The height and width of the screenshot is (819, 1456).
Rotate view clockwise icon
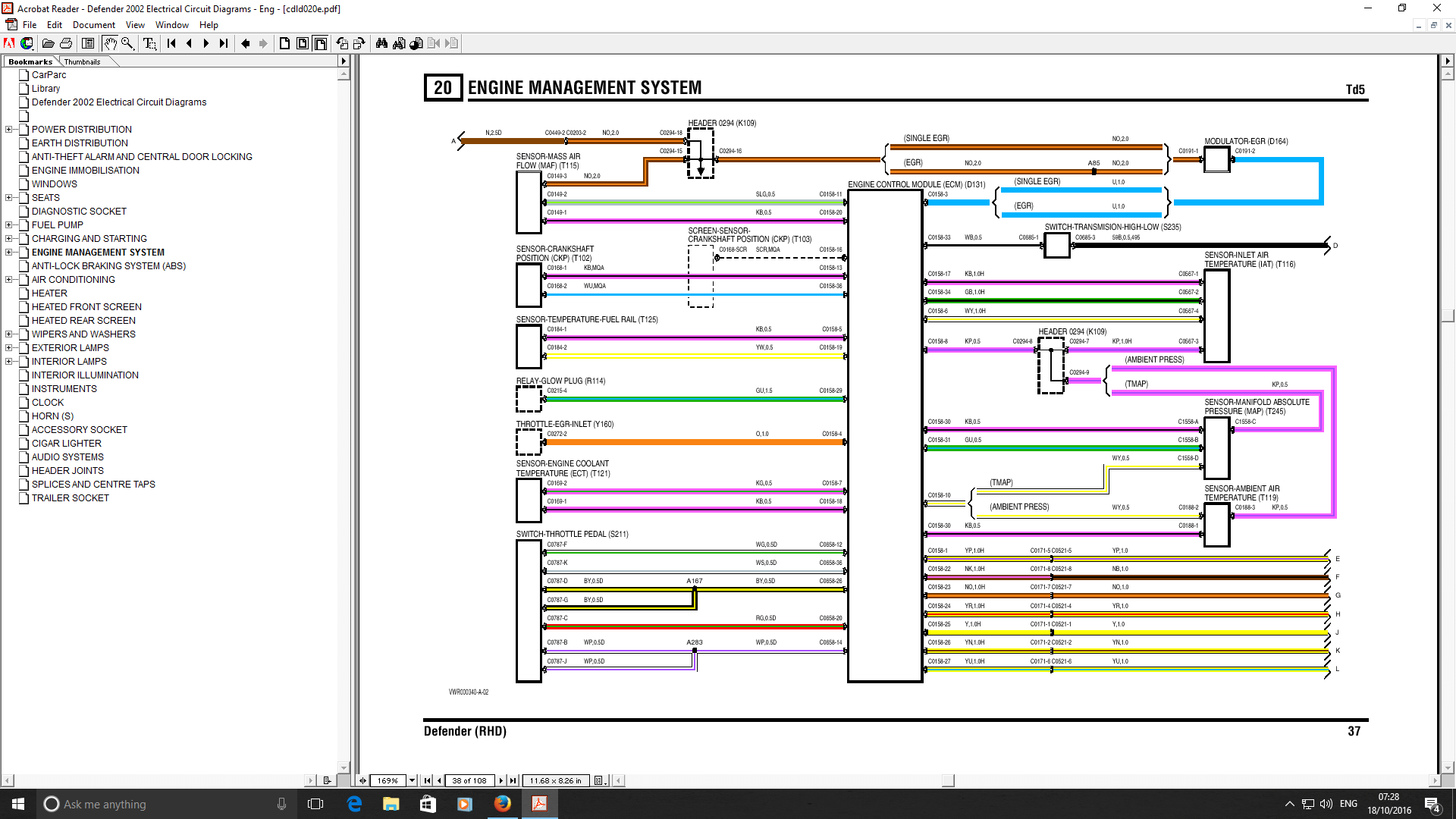tap(359, 43)
